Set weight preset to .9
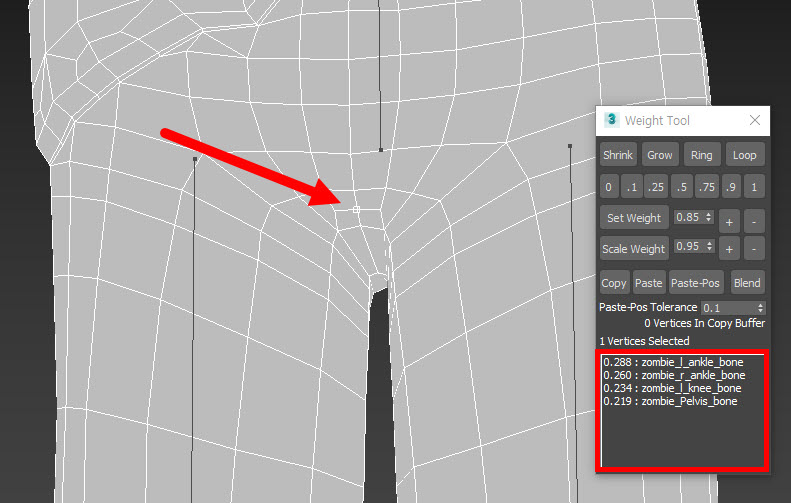Screen dimensions: 791x503 click(x=731, y=187)
